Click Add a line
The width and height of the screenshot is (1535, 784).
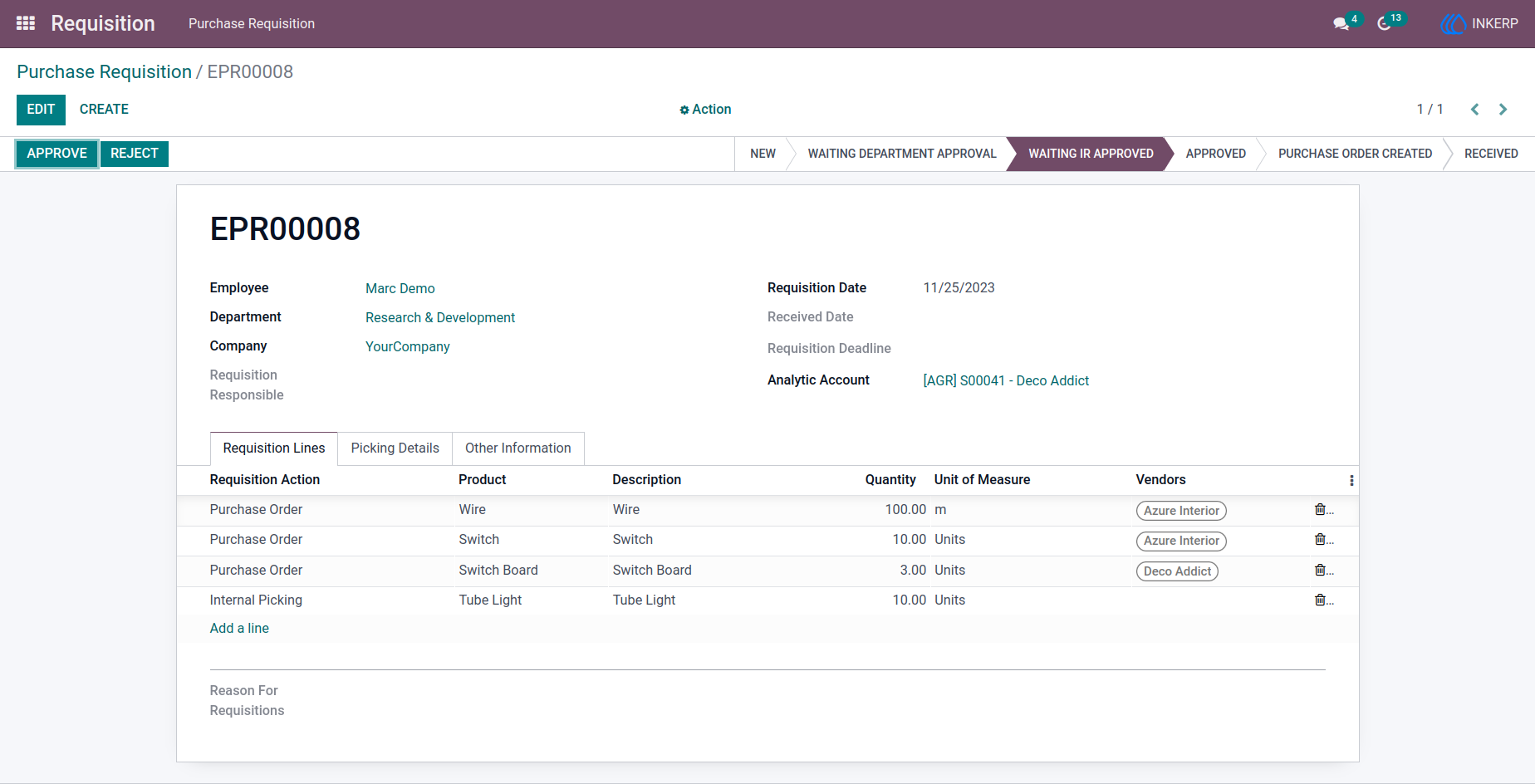tap(239, 629)
